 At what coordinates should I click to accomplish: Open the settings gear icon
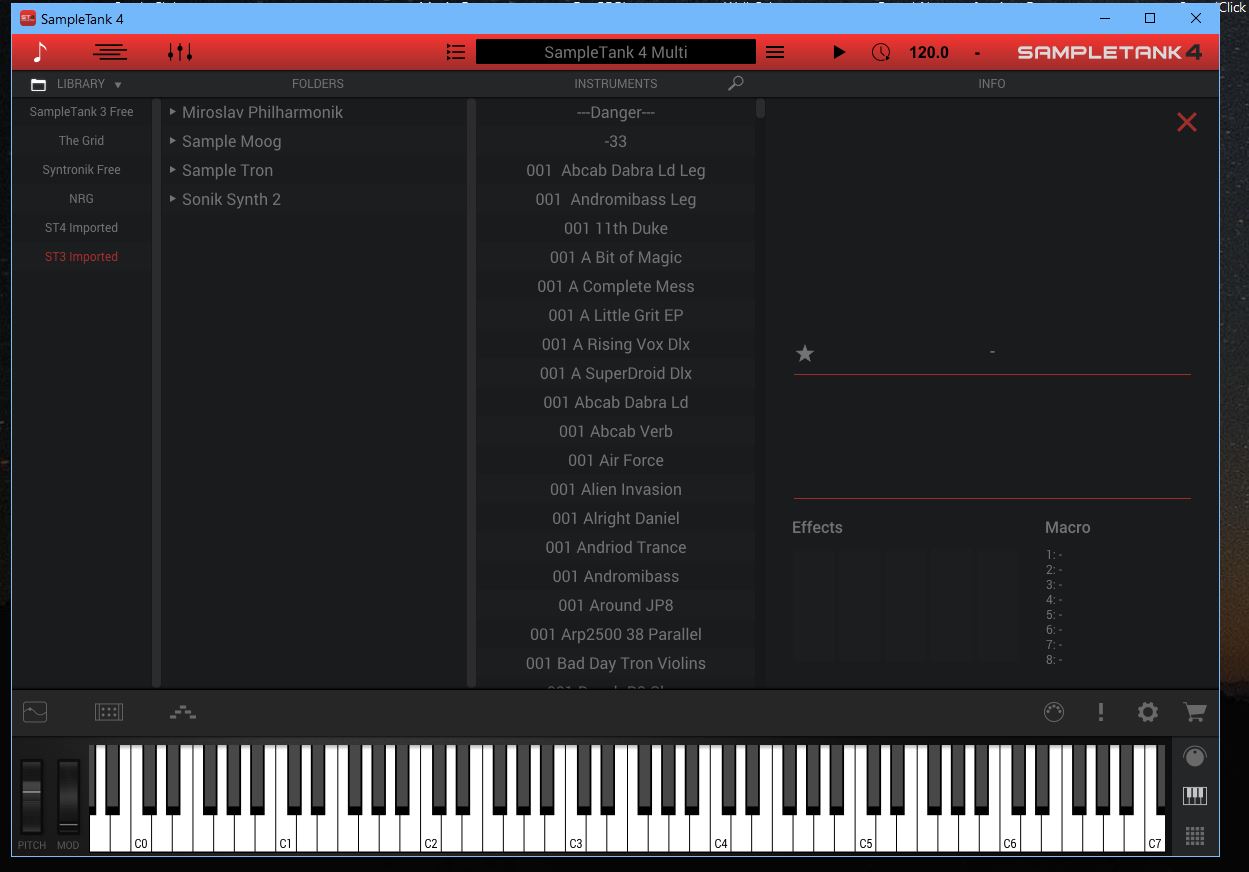tap(1148, 712)
